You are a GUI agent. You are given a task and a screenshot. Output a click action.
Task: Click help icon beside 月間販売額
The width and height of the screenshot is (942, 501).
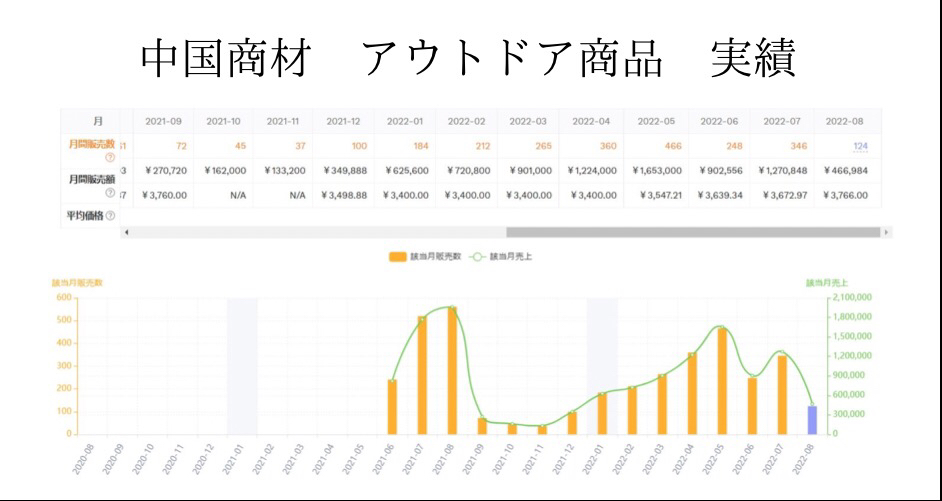[x=109, y=193]
